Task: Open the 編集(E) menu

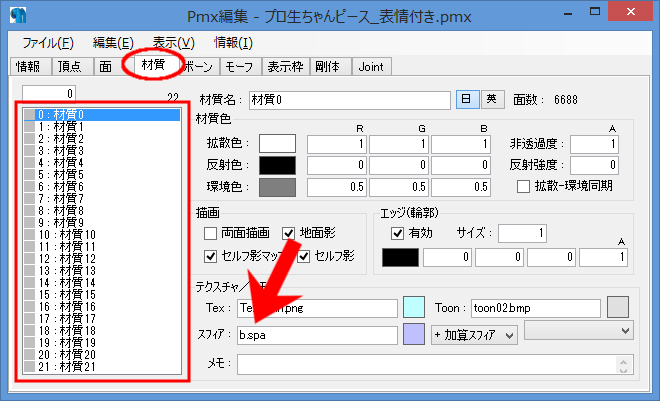Action: tap(112, 42)
